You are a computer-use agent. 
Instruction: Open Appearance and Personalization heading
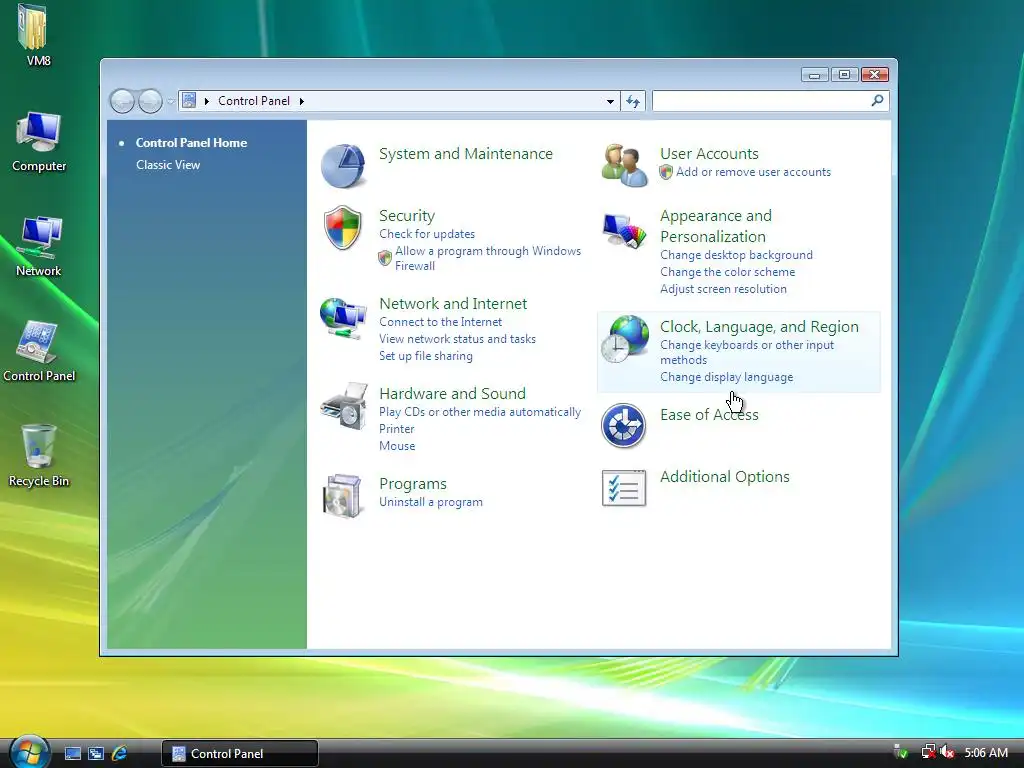coord(716,226)
